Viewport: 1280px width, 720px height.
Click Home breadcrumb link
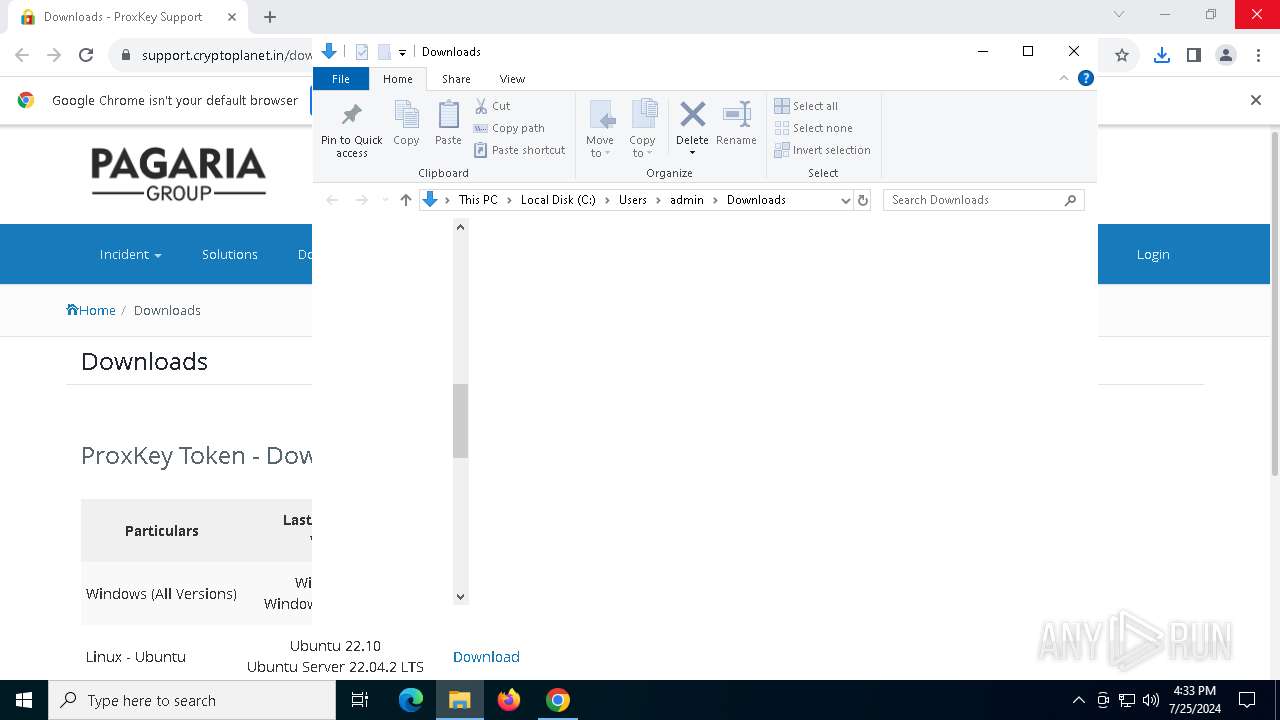tap(91, 310)
